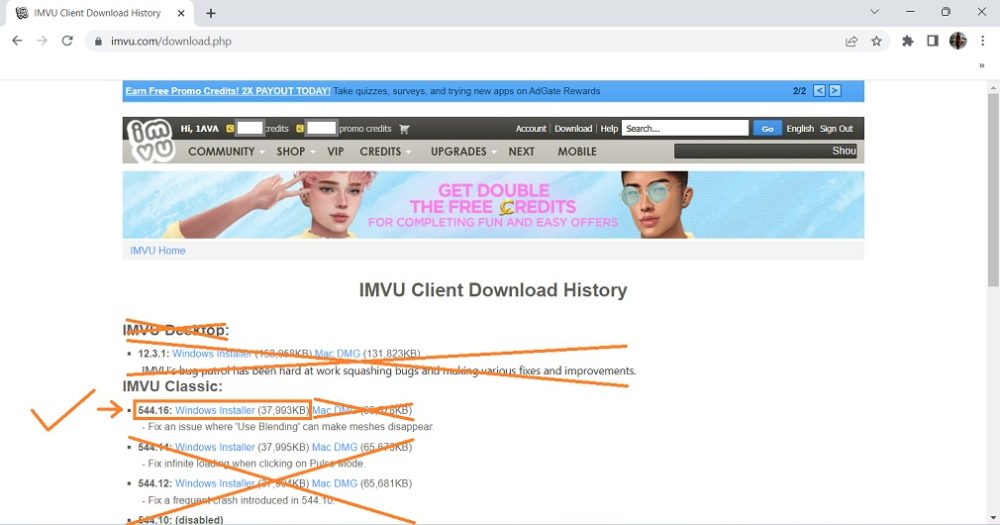
Task: Open the VIP menu item
Action: 335,152
